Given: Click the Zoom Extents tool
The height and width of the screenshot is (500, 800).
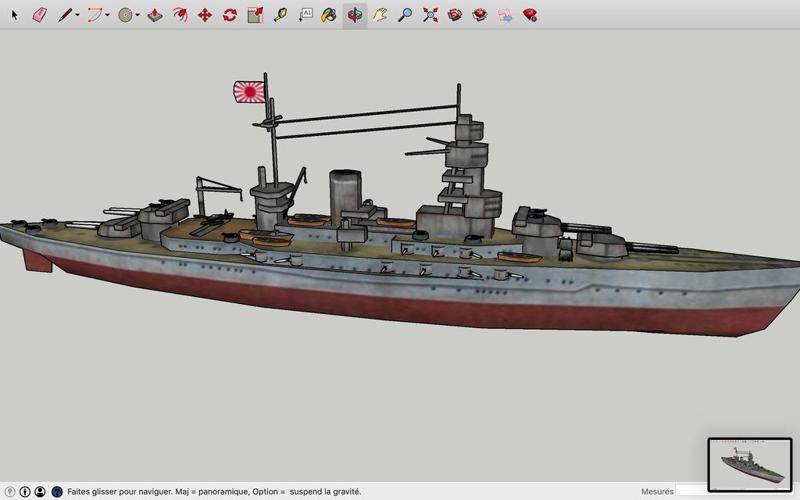Looking at the screenshot, I should pos(430,15).
